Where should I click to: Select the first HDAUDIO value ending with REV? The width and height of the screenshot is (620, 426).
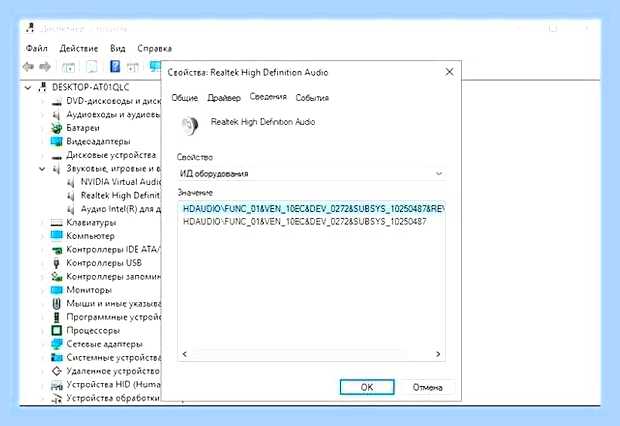[312, 208]
